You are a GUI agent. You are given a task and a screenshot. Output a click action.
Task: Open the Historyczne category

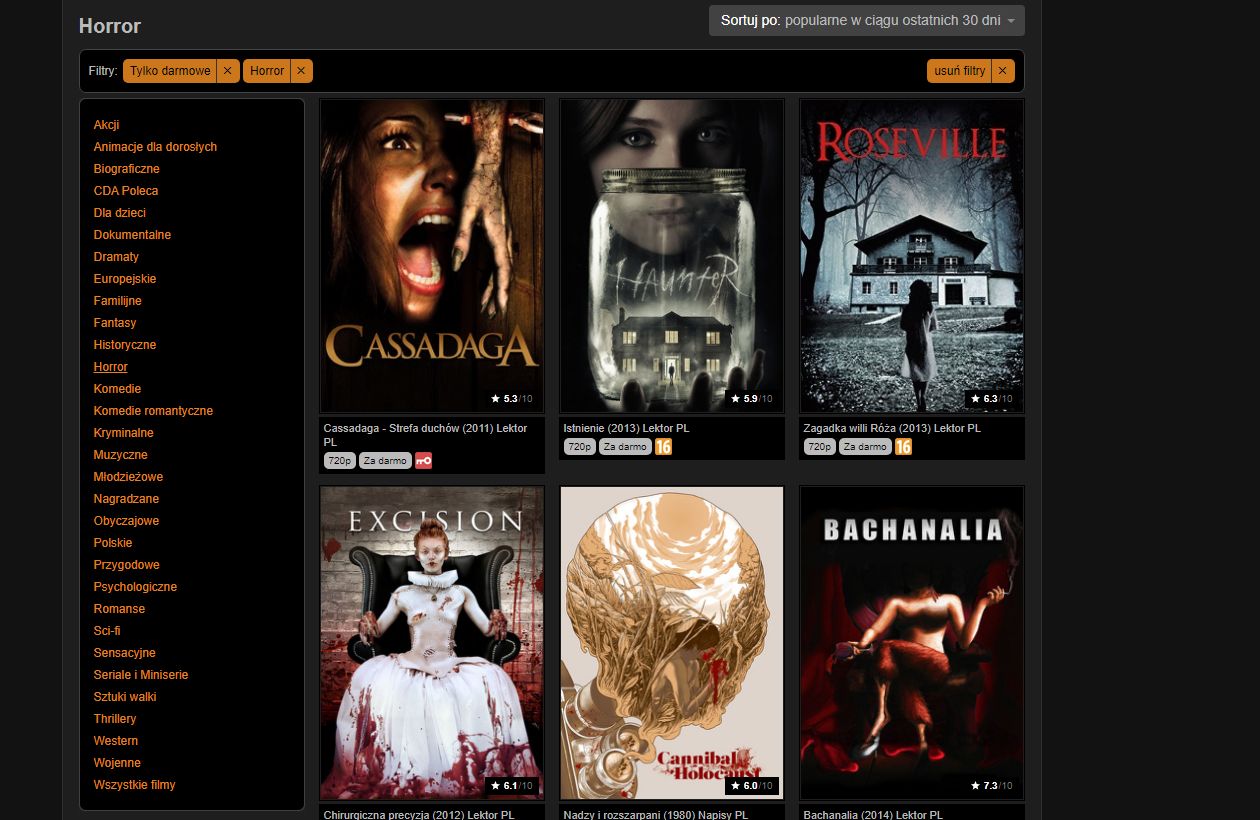point(125,345)
